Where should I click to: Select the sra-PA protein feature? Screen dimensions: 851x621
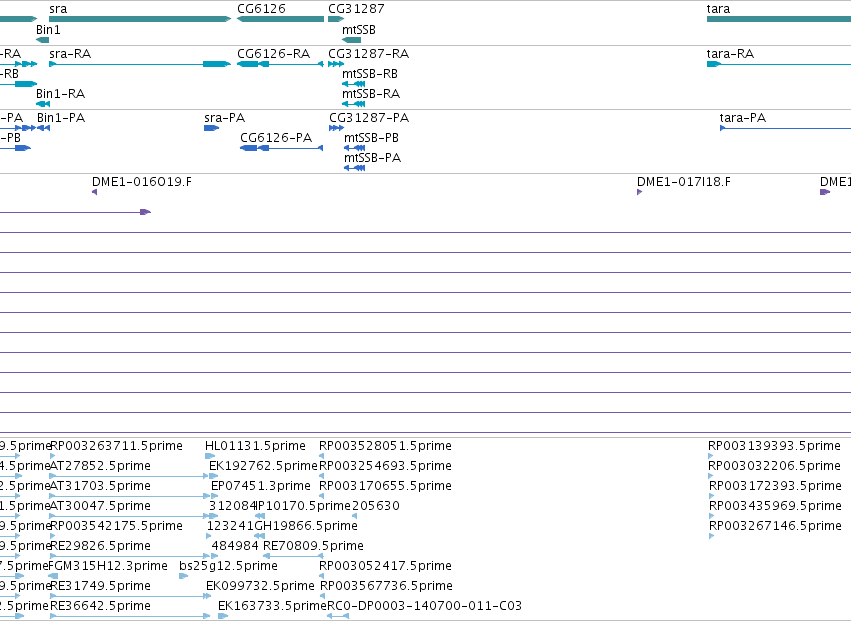coord(212,128)
